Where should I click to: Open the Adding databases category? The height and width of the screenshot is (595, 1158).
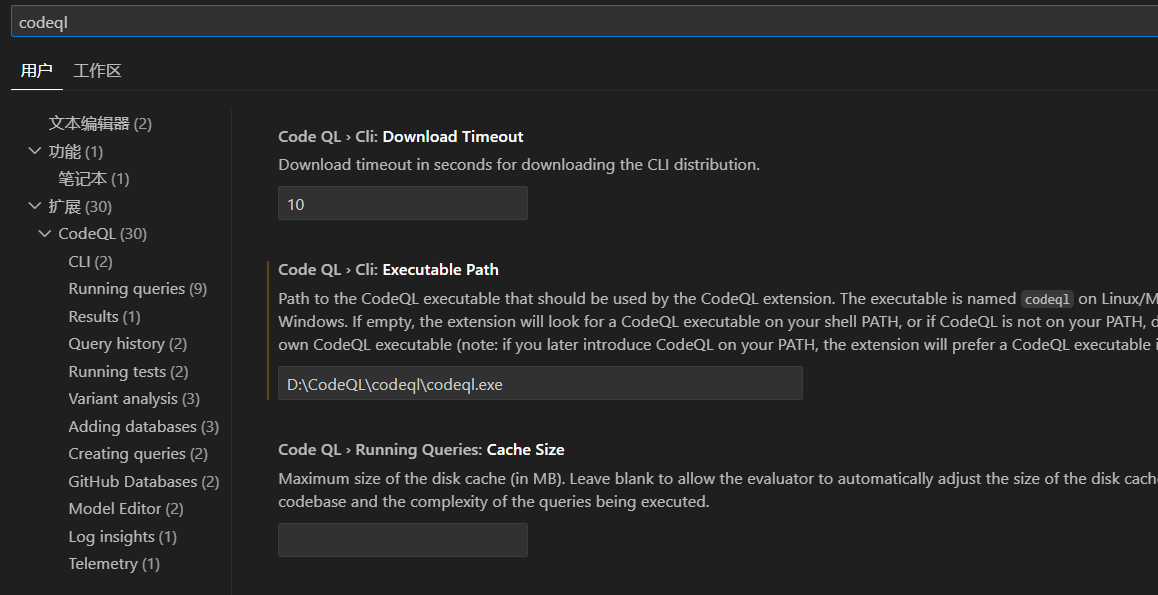tap(143, 427)
